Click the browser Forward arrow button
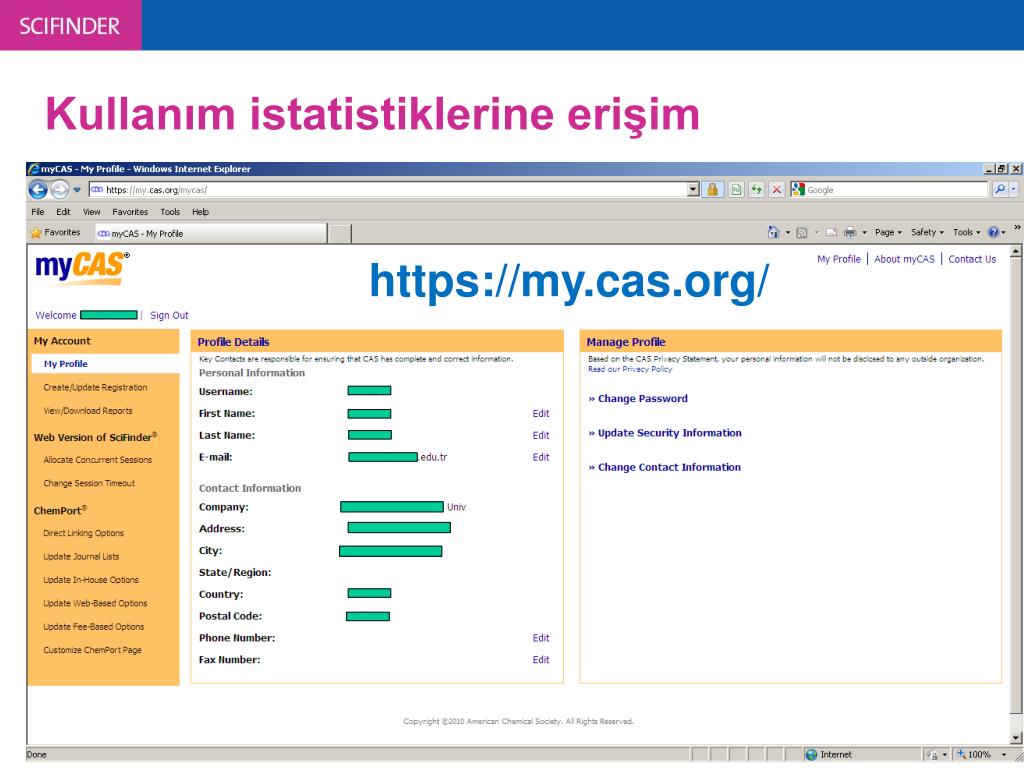The width and height of the screenshot is (1024, 768). point(59,190)
